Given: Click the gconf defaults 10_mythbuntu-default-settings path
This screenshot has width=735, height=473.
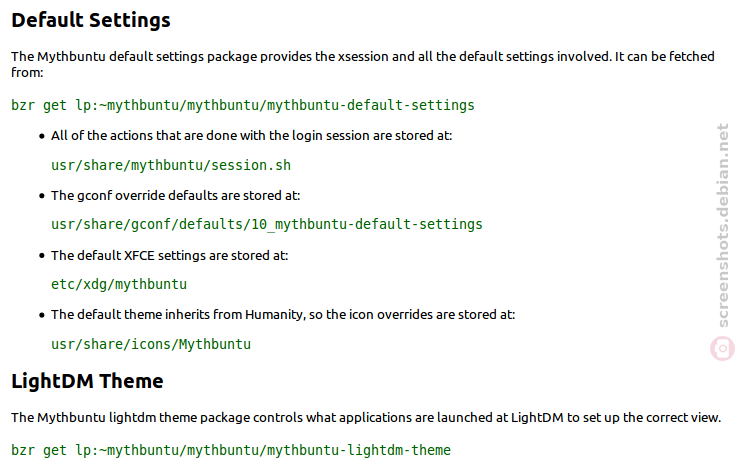Looking at the screenshot, I should tap(267, 225).
